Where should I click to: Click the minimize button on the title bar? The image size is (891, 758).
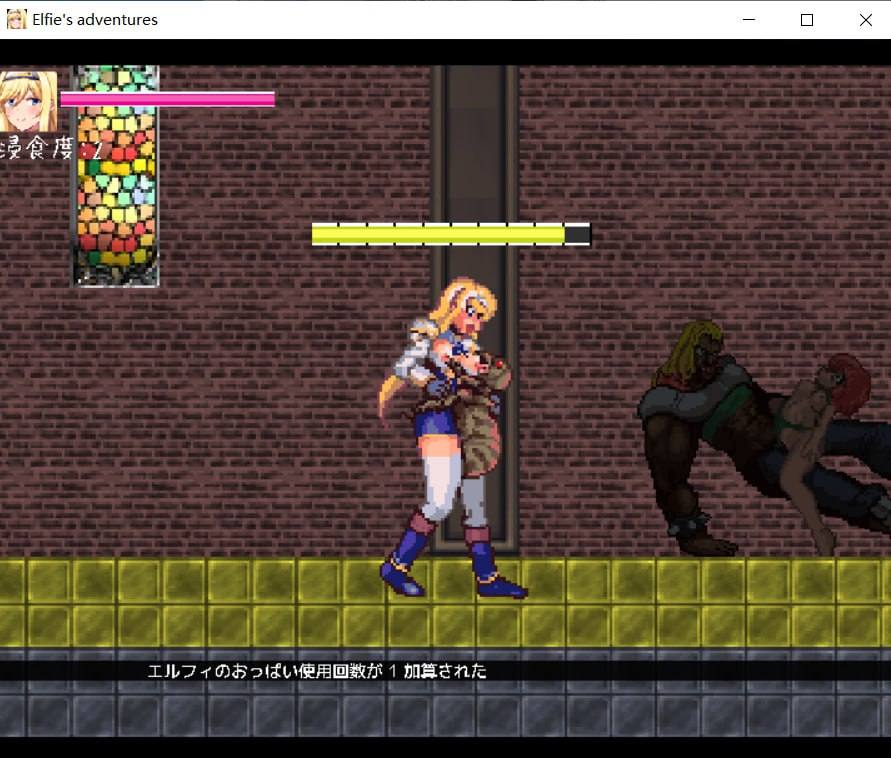click(x=748, y=19)
